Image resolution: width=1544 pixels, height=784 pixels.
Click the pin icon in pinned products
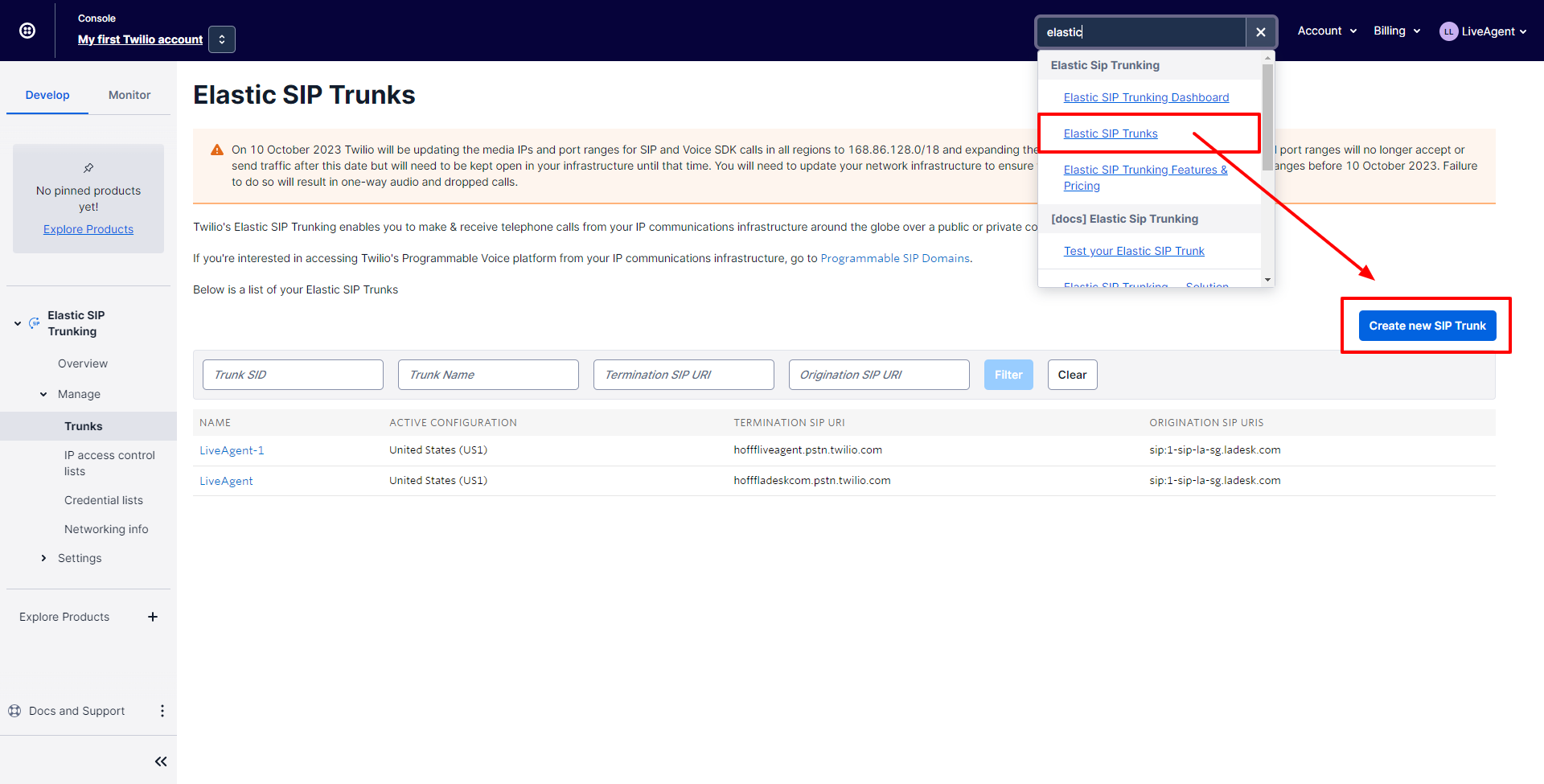(x=88, y=168)
